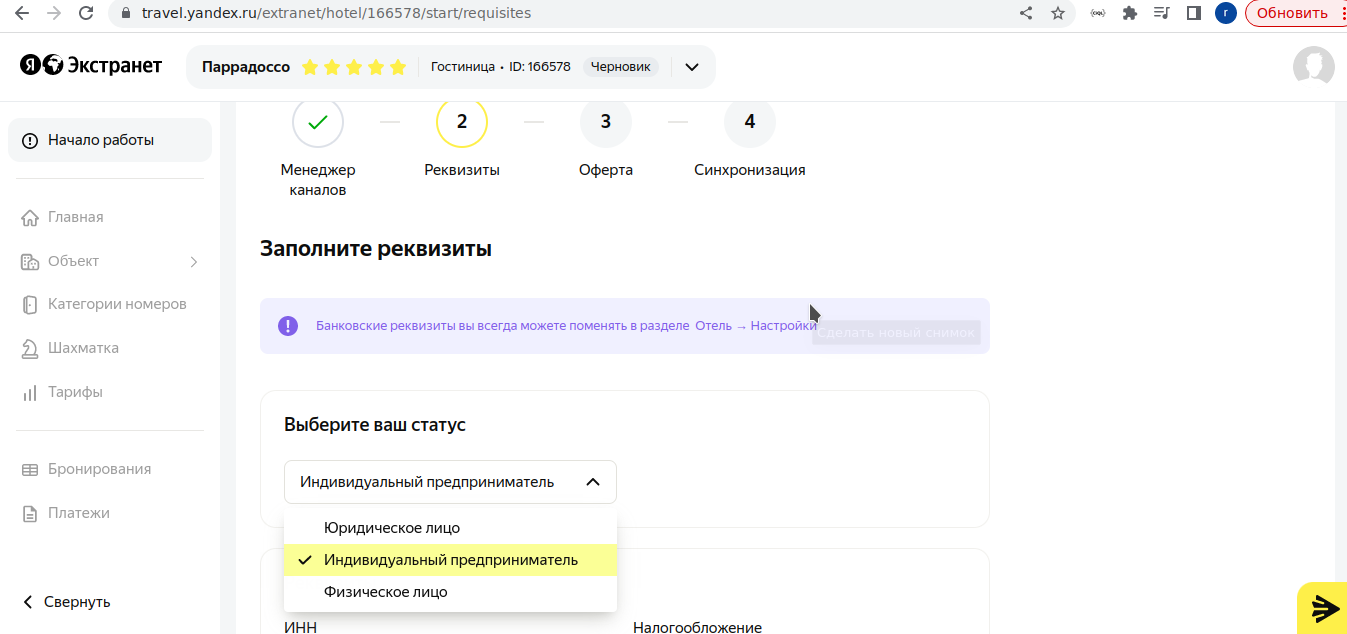This screenshot has height=634, width=1347.
Task: Click the Парадоссо hotel name
Action: tap(246, 67)
